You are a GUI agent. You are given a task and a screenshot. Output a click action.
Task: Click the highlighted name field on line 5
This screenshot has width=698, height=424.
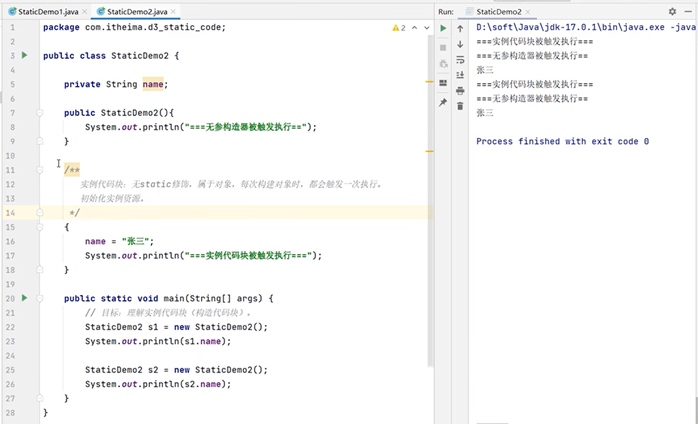(153, 84)
